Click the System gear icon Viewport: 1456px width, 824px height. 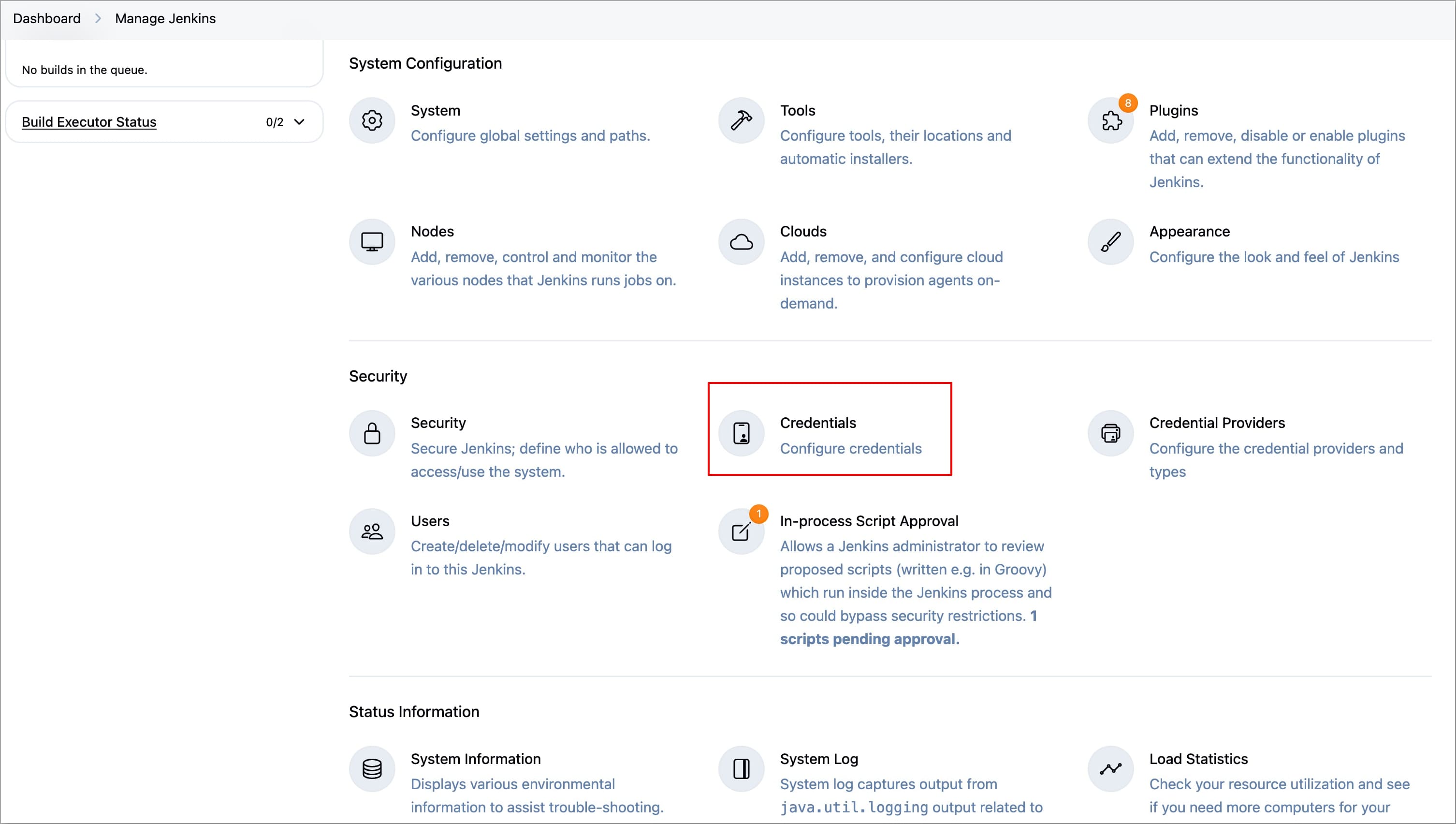372,120
